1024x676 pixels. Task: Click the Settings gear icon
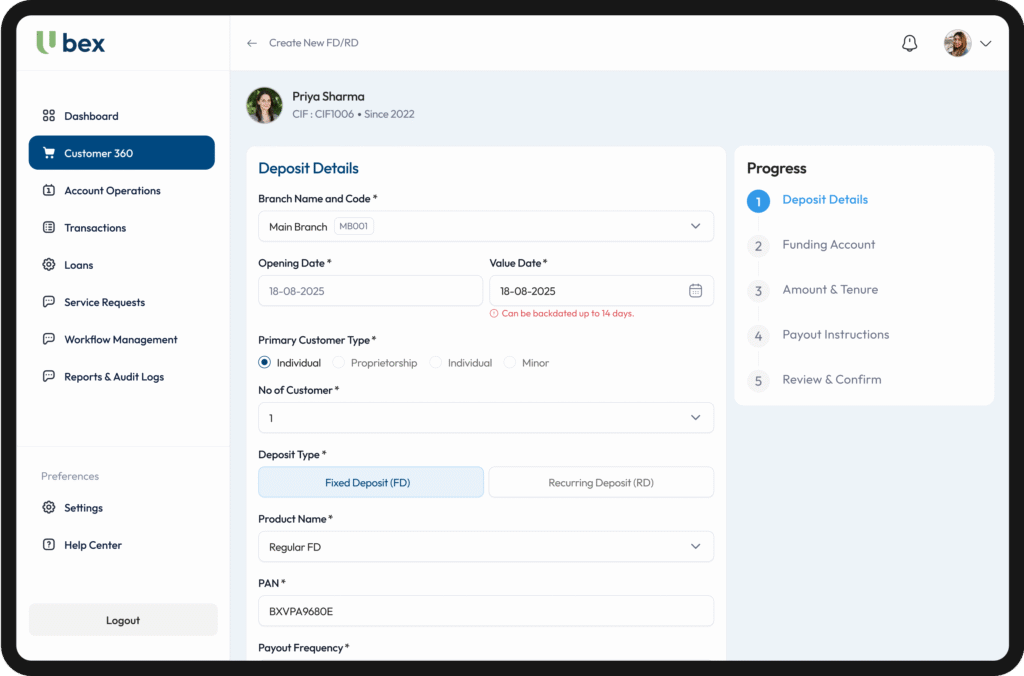click(49, 508)
